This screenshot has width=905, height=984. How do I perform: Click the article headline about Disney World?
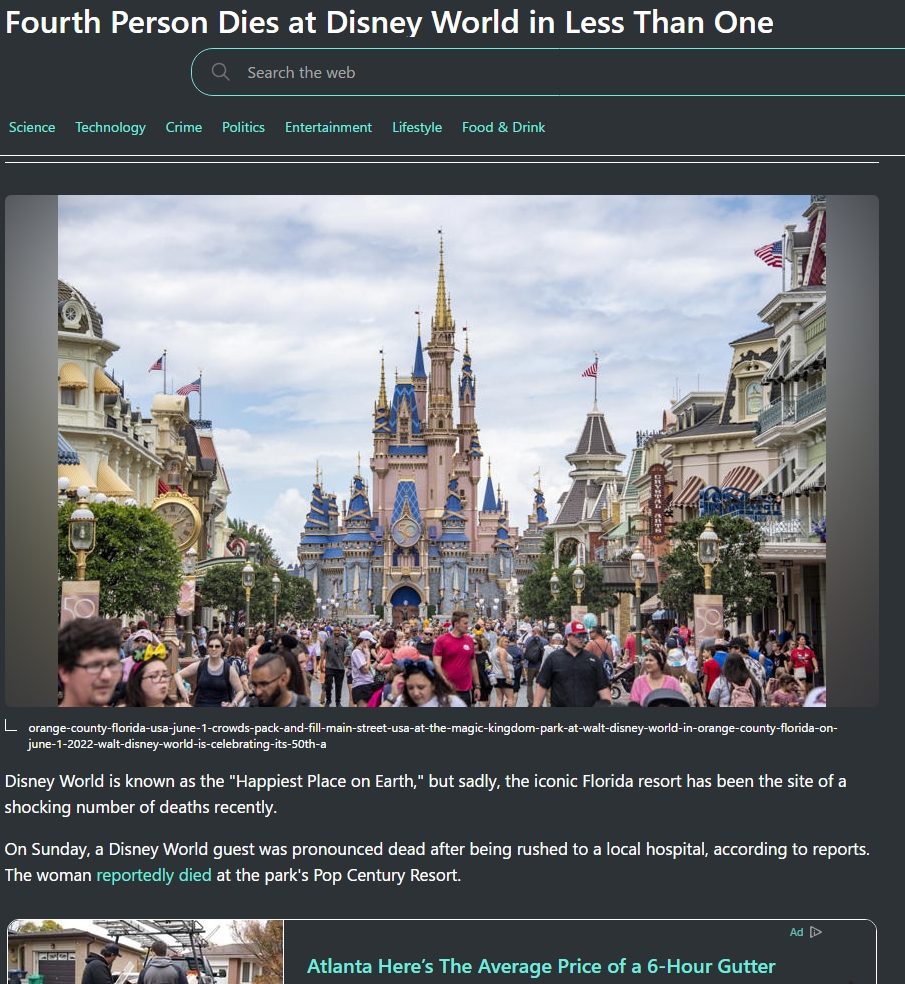(389, 22)
